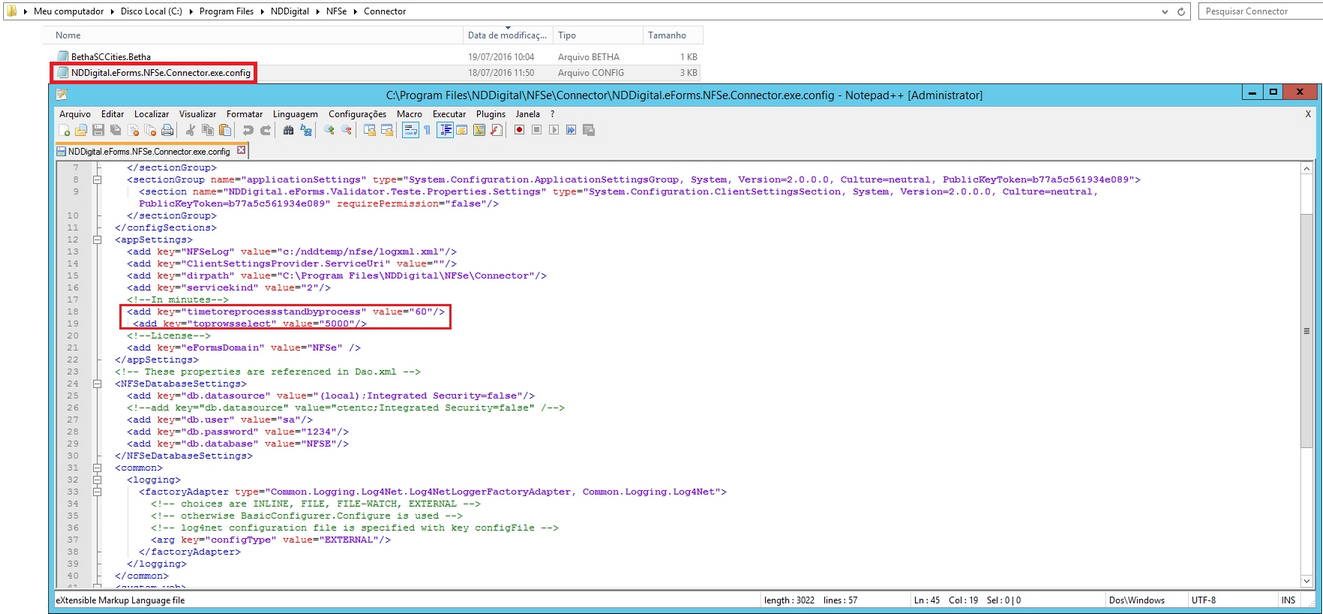Open a file using the Open toolbar icon
This screenshot has width=1323, height=614.
click(82, 130)
